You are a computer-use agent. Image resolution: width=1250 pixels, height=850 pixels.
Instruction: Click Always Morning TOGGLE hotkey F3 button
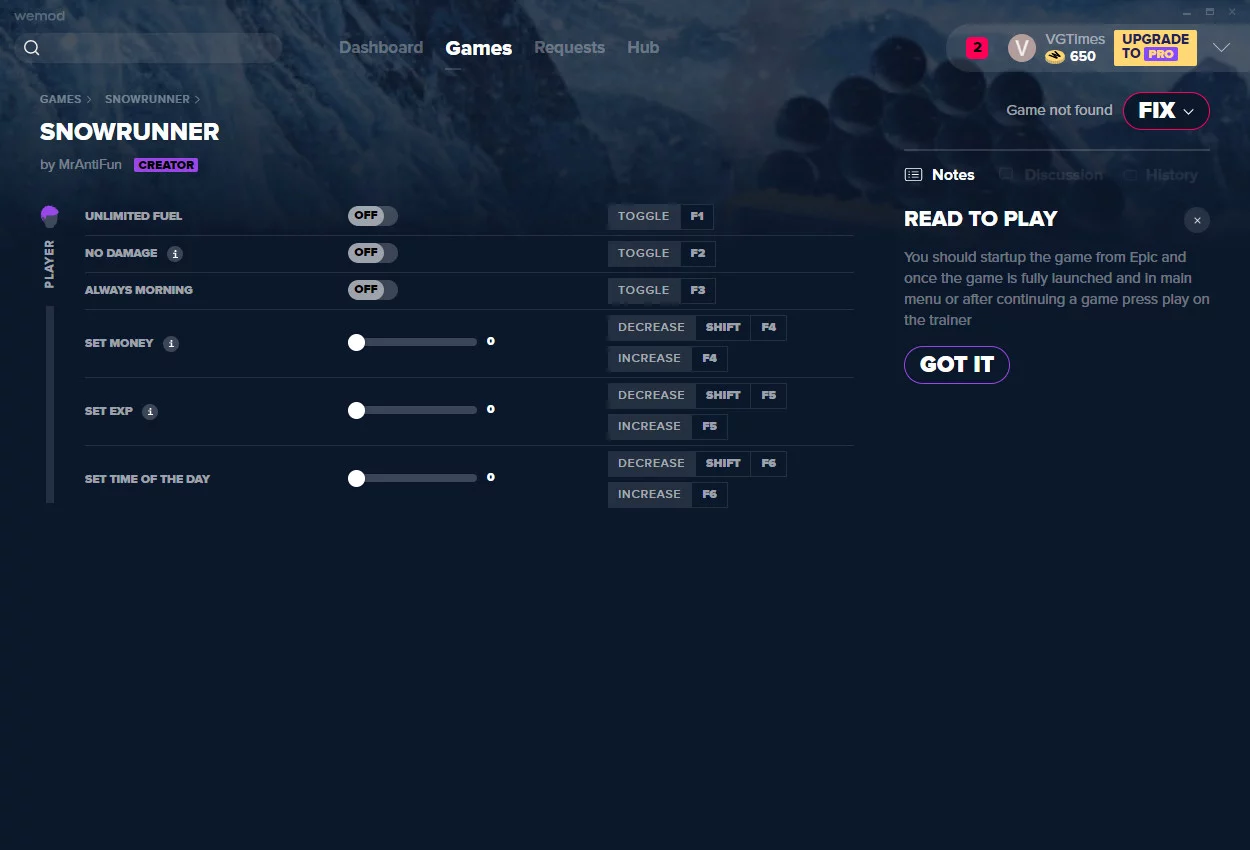tap(661, 291)
